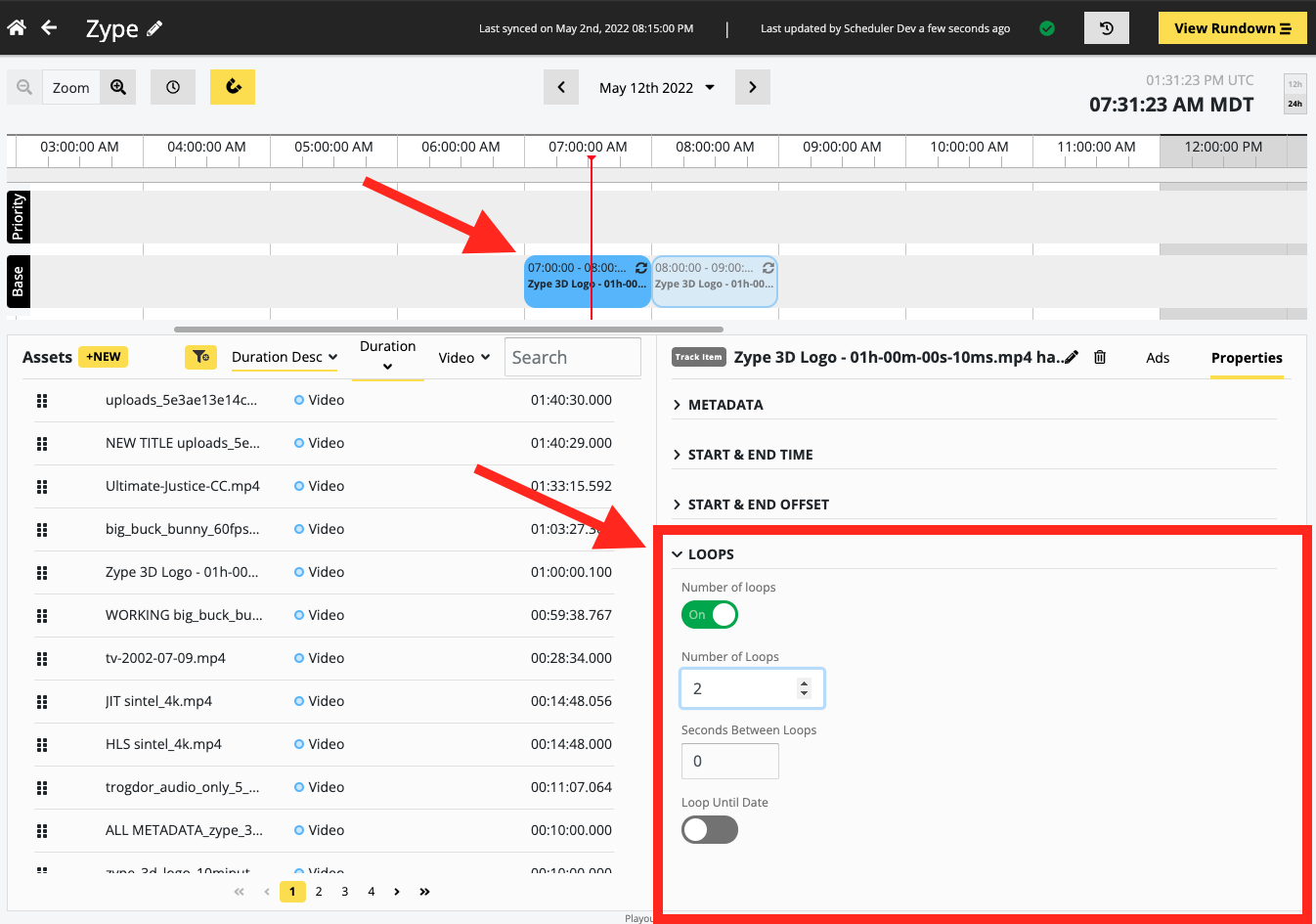Image resolution: width=1316 pixels, height=924 pixels.
Task: Grab drag handle for Ultimate-Justice-CC.mp4
Action: pos(42,487)
